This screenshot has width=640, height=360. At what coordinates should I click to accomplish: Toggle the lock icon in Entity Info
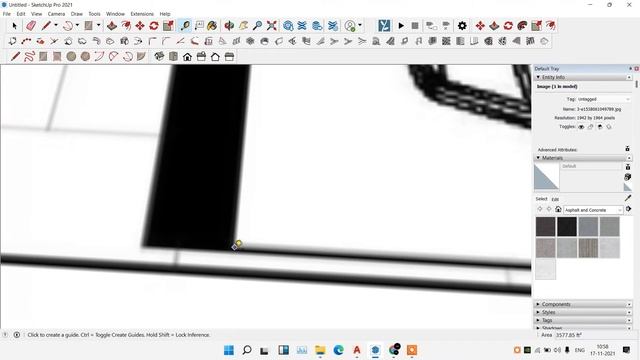(x=590, y=127)
